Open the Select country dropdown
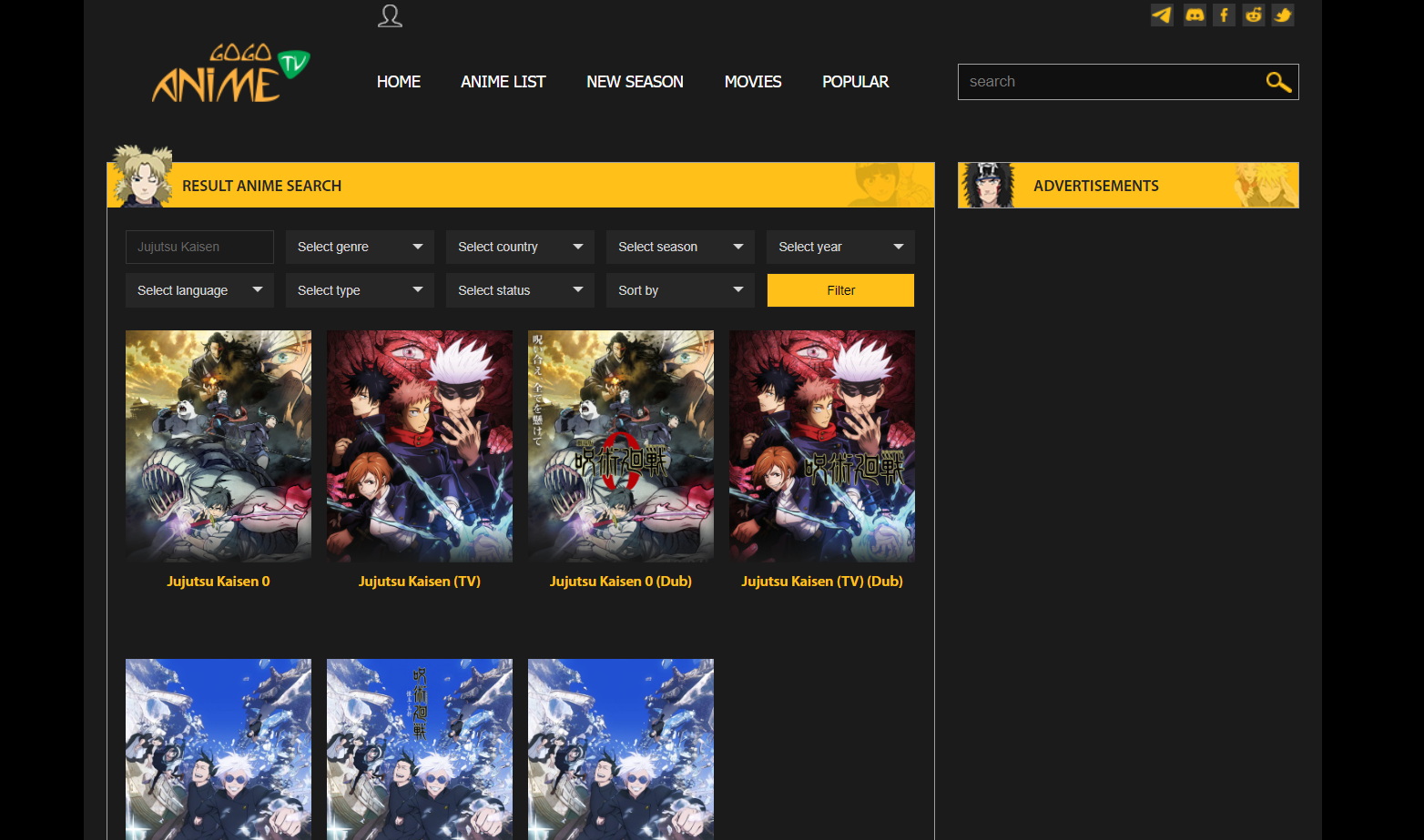The image size is (1424, 840). point(520,247)
